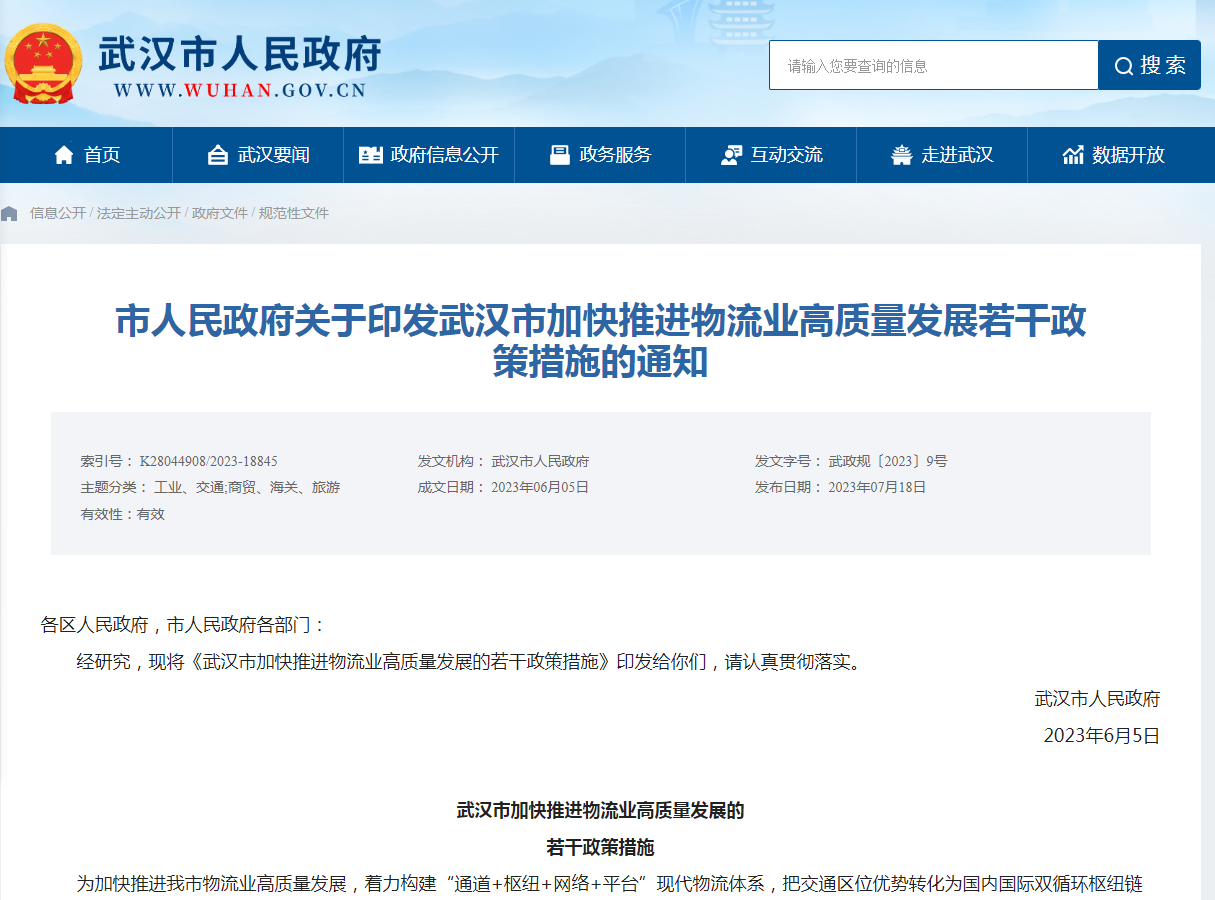Go to 政务服务 in navigation bar
Screen dimensions: 1215x900
(x=615, y=155)
